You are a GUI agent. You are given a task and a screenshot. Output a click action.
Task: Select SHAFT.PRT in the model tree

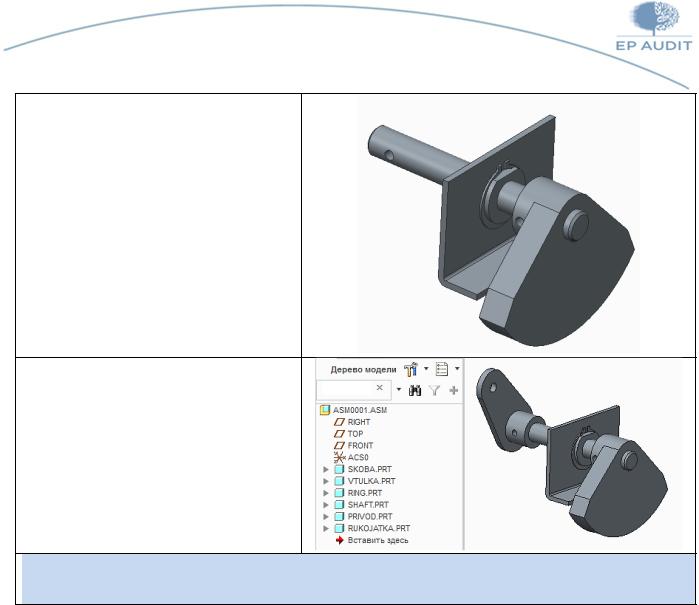(362, 505)
